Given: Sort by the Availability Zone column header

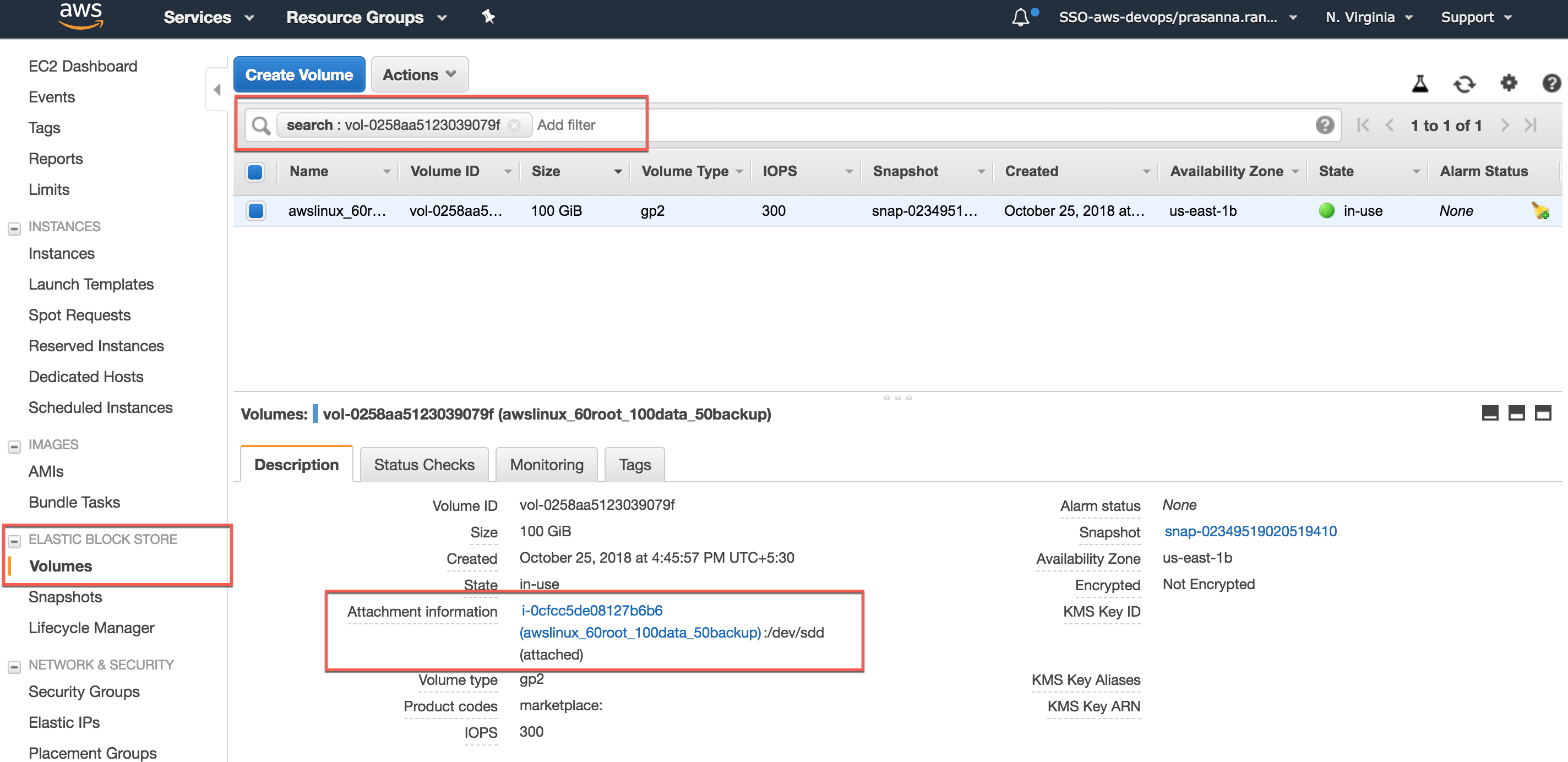Looking at the screenshot, I should click(x=1233, y=172).
